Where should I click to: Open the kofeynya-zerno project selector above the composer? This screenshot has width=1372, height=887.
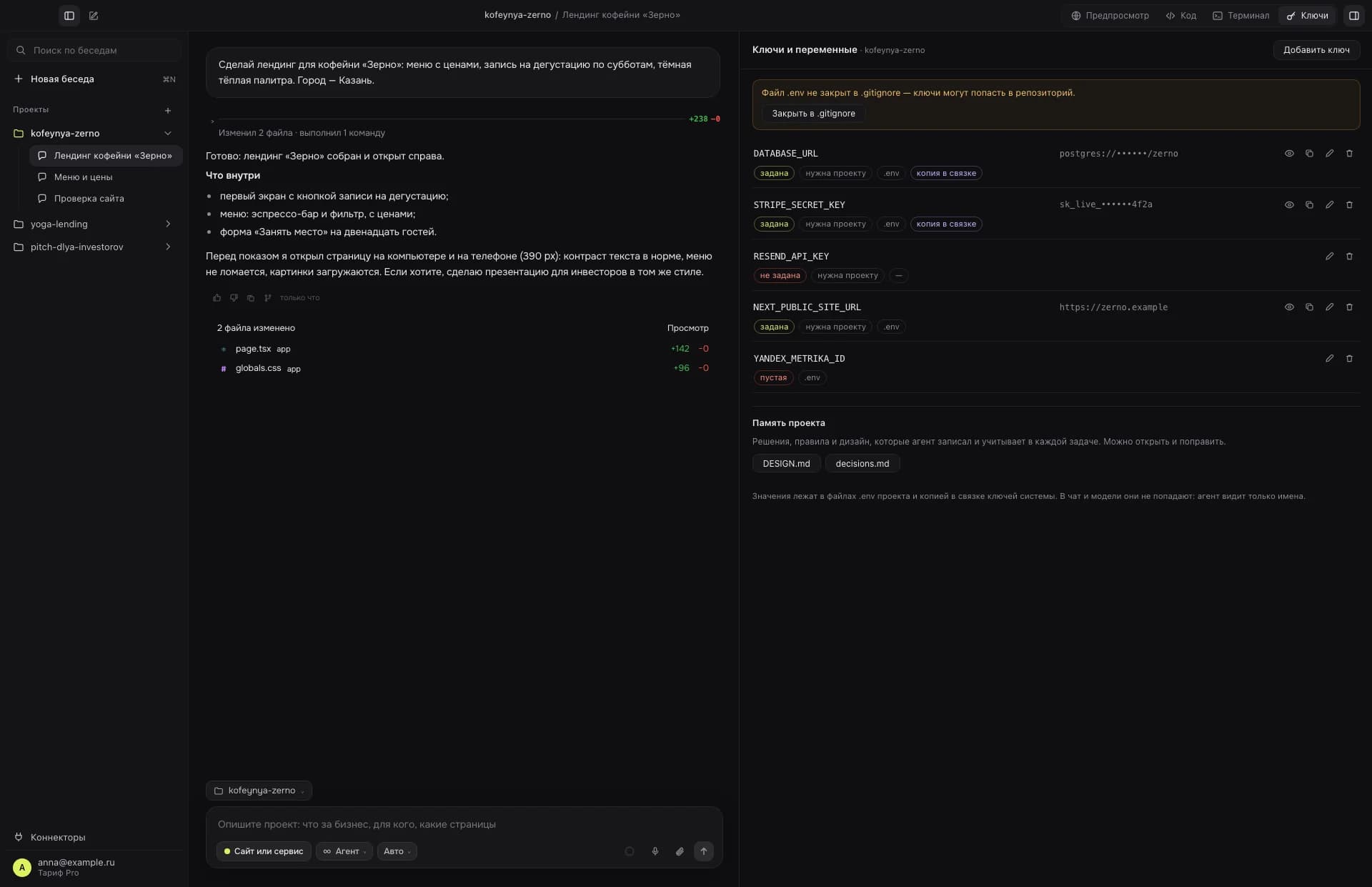259,791
